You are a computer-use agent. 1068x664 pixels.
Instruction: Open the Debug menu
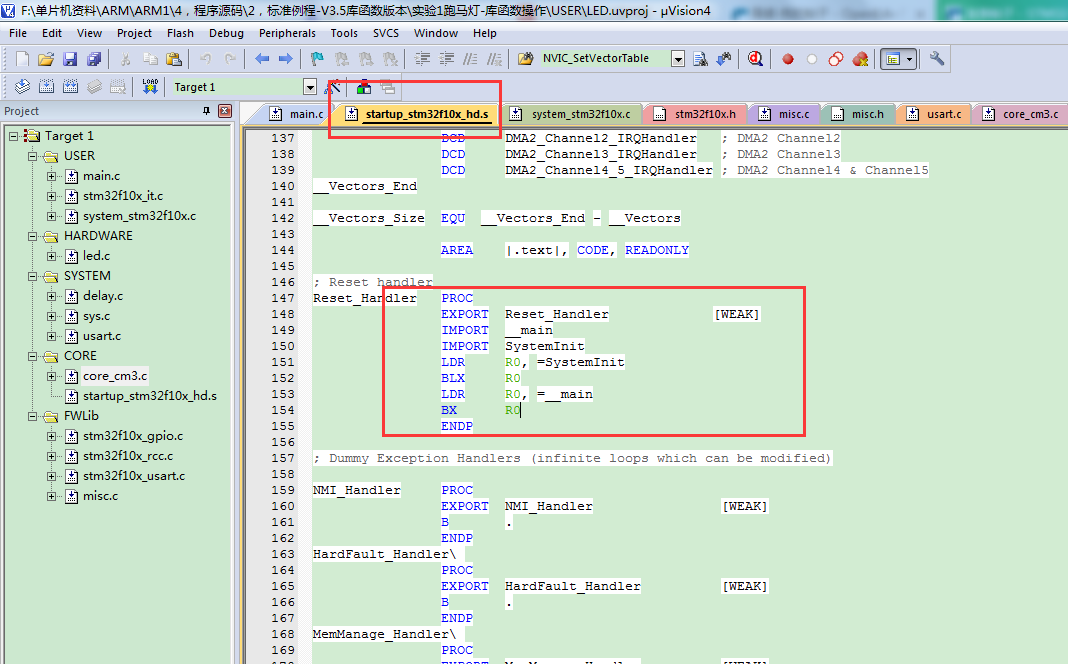click(x=226, y=33)
